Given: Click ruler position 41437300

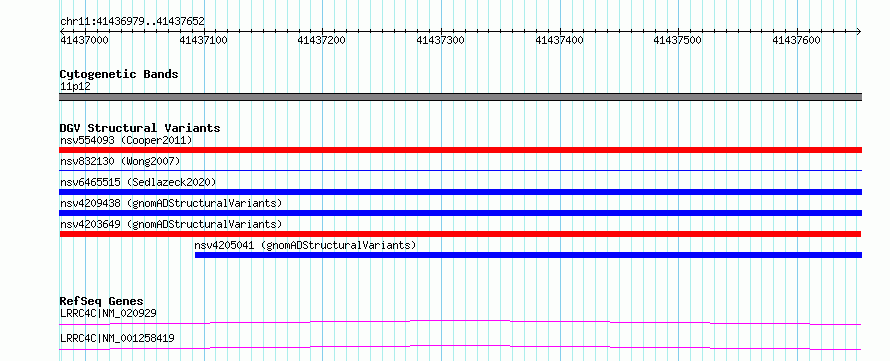Looking at the screenshot, I should pos(440,40).
